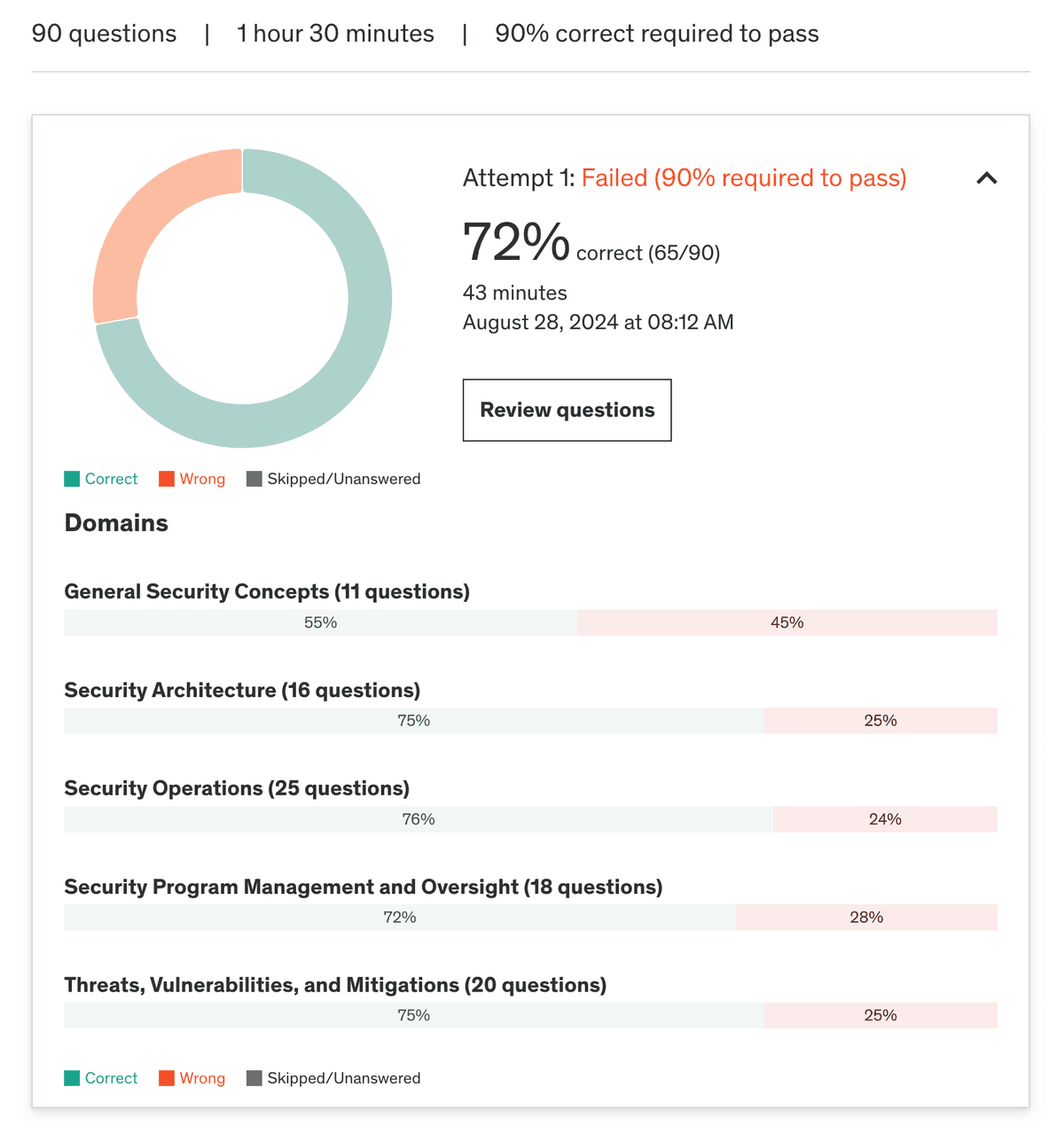Click the 45% wrong bar for General Security Concepts
1064x1142 pixels.
click(x=786, y=623)
